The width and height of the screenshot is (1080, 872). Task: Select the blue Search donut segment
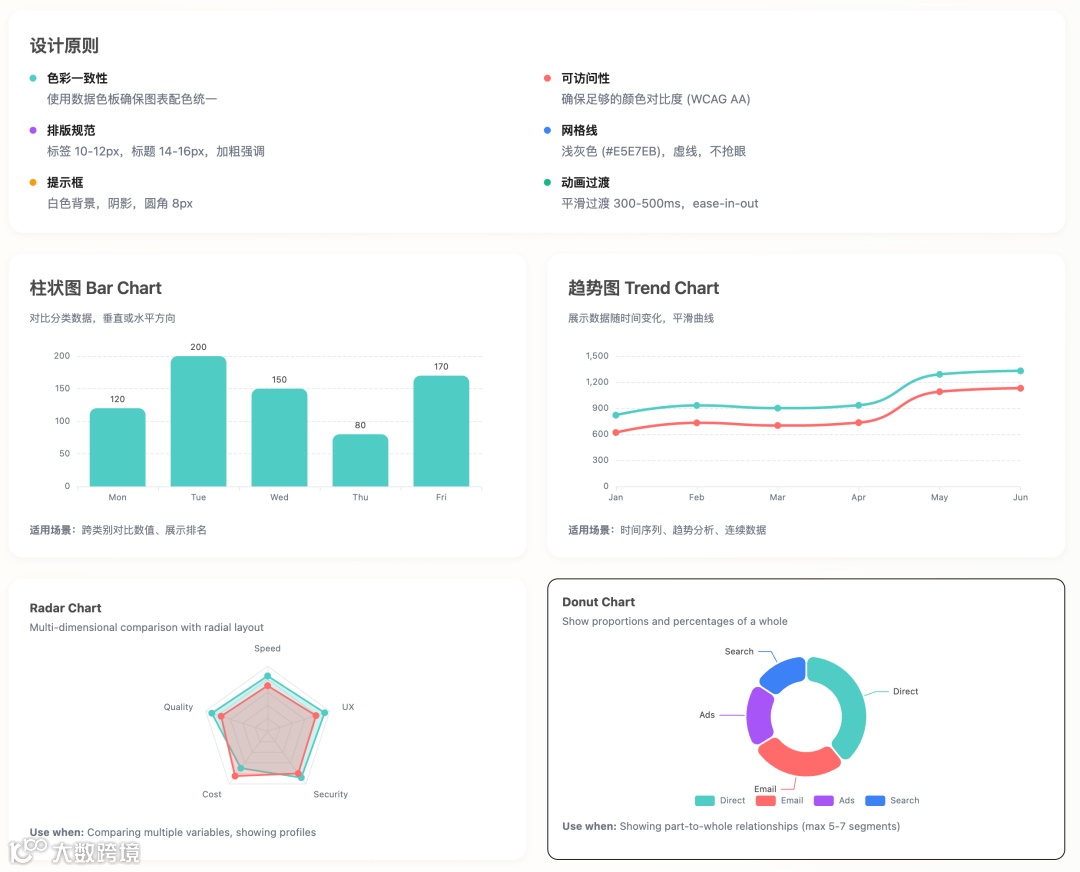[785, 674]
